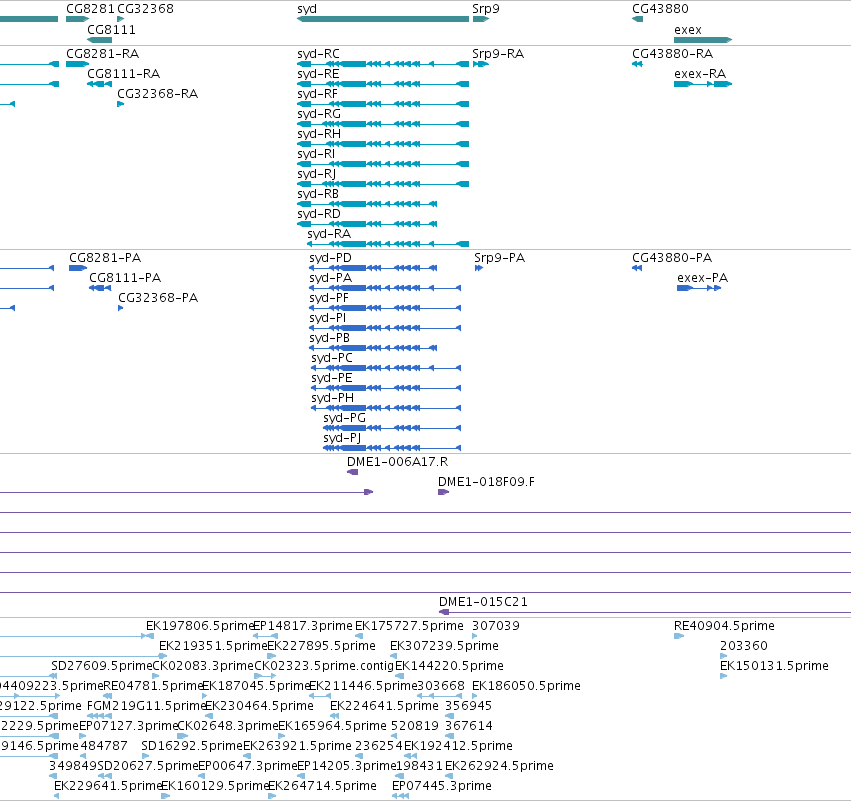Click the EK224641.5prime EST label
Image resolution: width=851 pixels, height=801 pixels.
tap(384, 706)
